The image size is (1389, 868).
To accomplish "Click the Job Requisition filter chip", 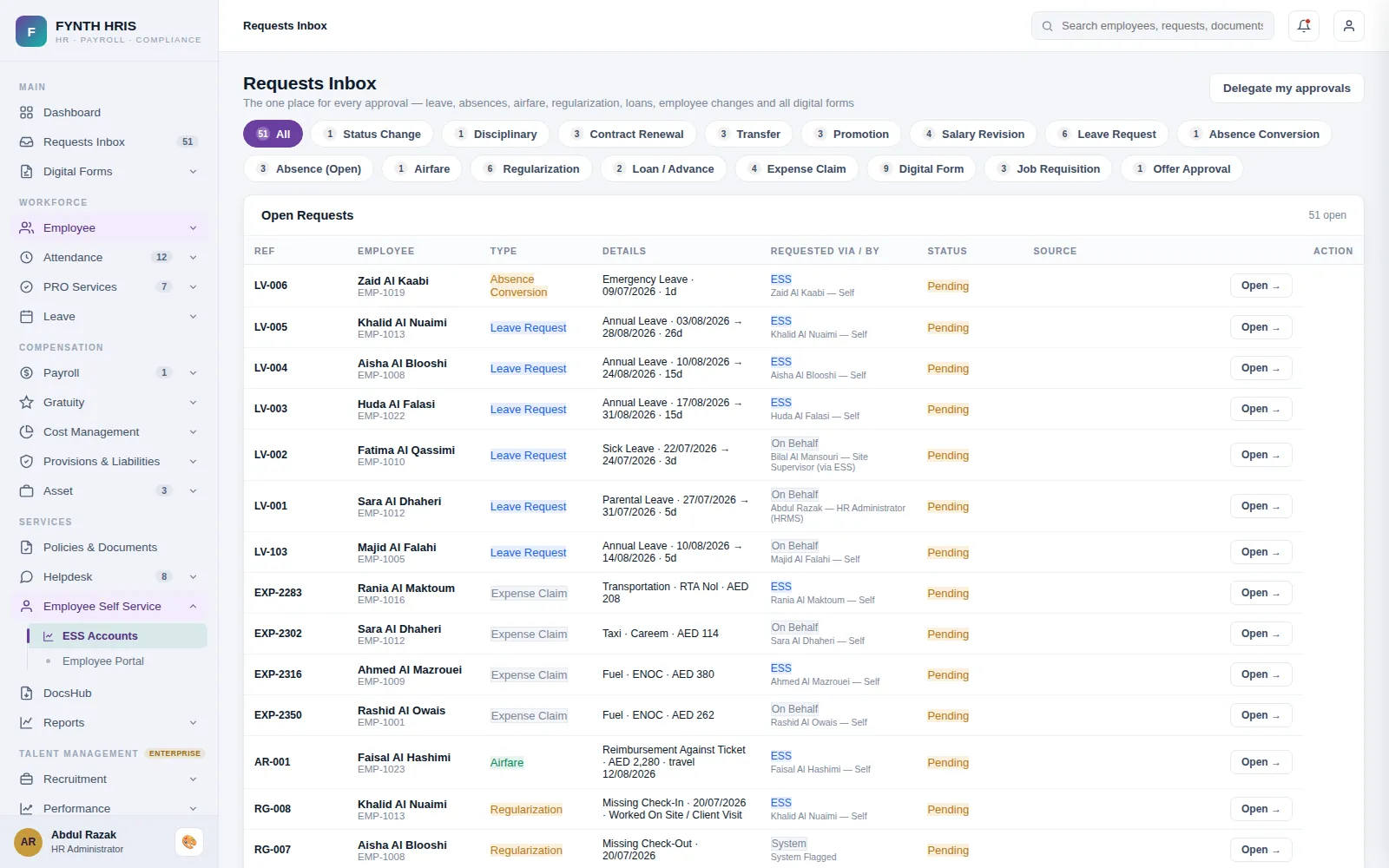I will (x=1049, y=169).
